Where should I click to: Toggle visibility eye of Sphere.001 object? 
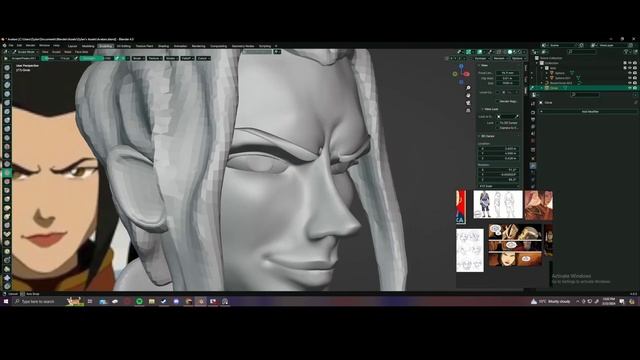[630, 78]
